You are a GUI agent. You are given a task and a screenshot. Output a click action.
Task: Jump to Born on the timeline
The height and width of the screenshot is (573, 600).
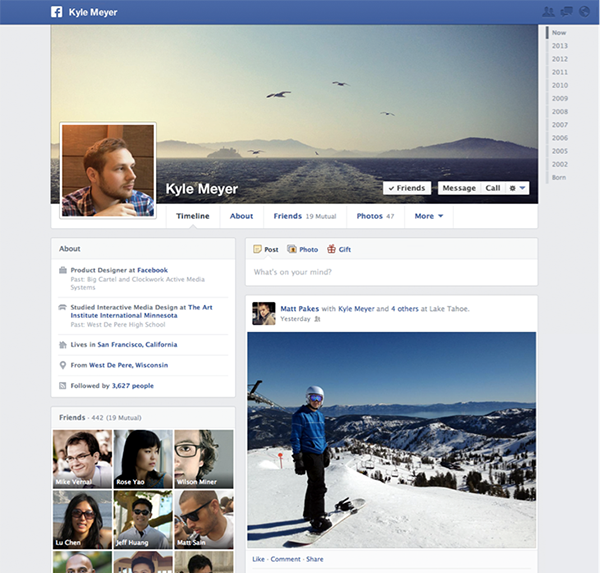coord(559,177)
